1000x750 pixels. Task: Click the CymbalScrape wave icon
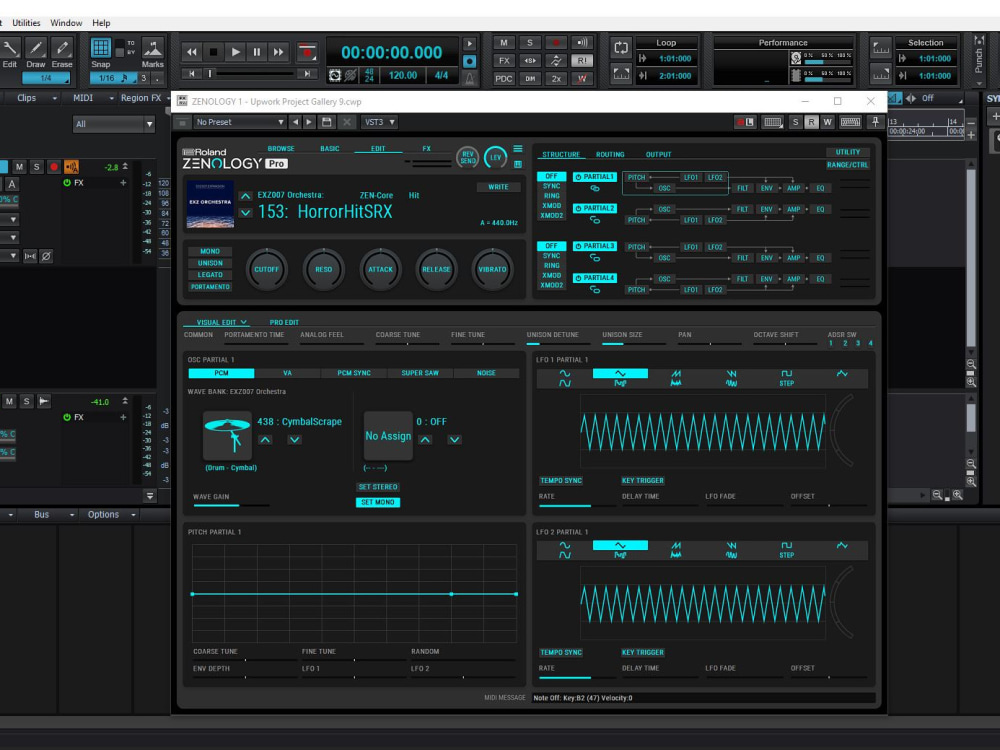[x=227, y=436]
